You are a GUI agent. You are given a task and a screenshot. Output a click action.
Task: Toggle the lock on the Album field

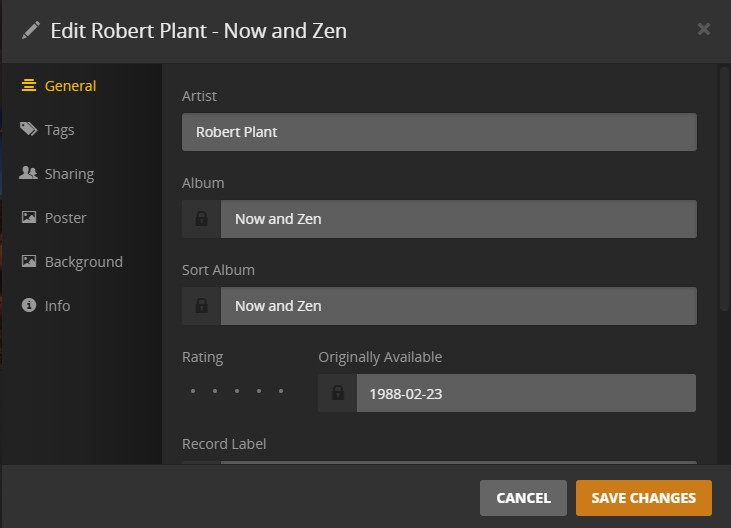(x=201, y=219)
